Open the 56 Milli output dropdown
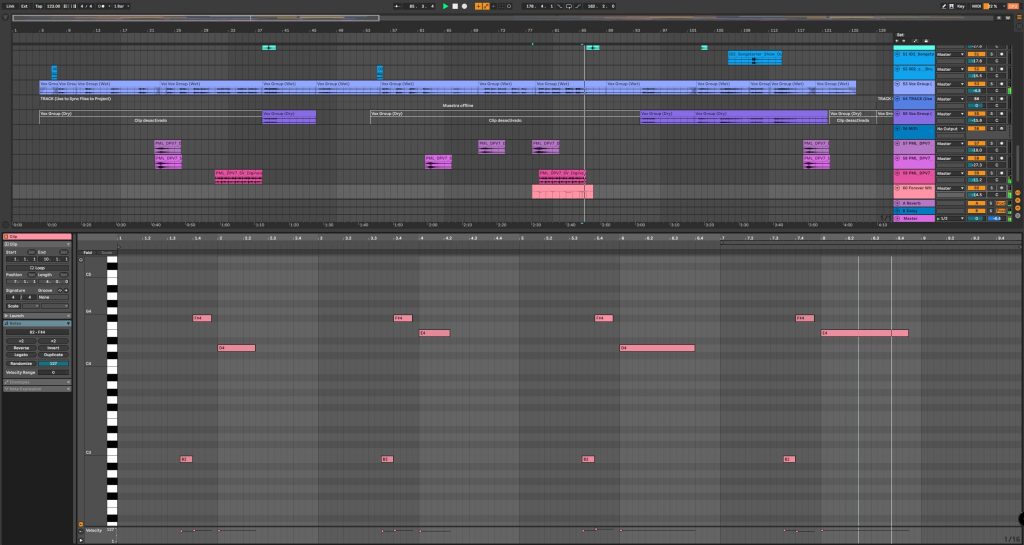The width and height of the screenshot is (1024, 545). [x=951, y=129]
